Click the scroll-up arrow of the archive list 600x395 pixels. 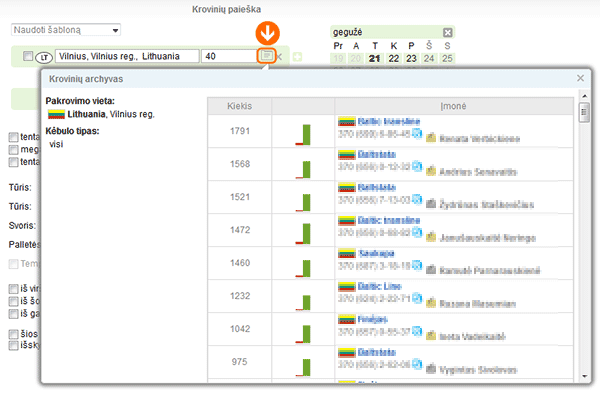(584, 96)
